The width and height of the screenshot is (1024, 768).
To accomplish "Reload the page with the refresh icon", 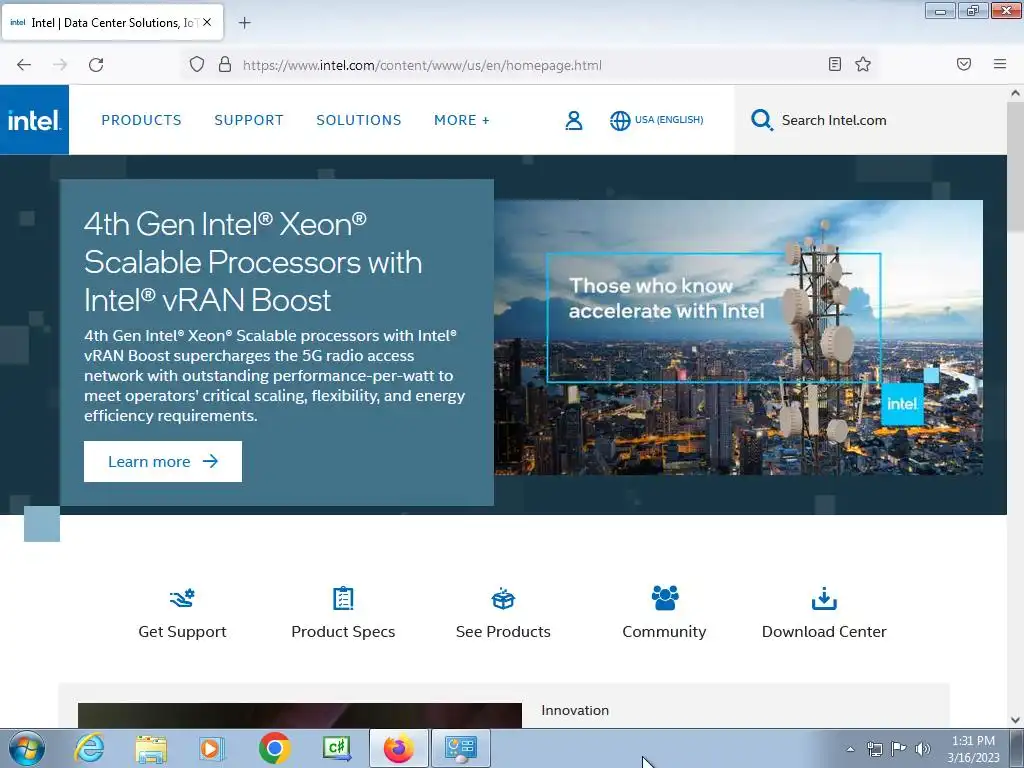I will [96, 65].
